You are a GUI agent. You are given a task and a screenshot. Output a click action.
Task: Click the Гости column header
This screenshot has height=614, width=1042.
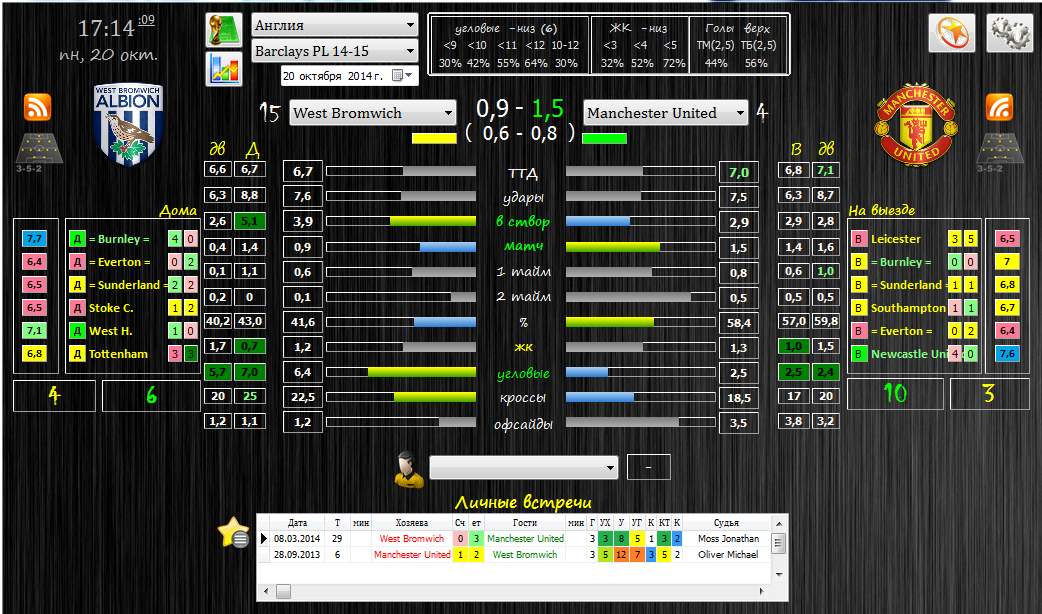pyautogui.click(x=525, y=523)
